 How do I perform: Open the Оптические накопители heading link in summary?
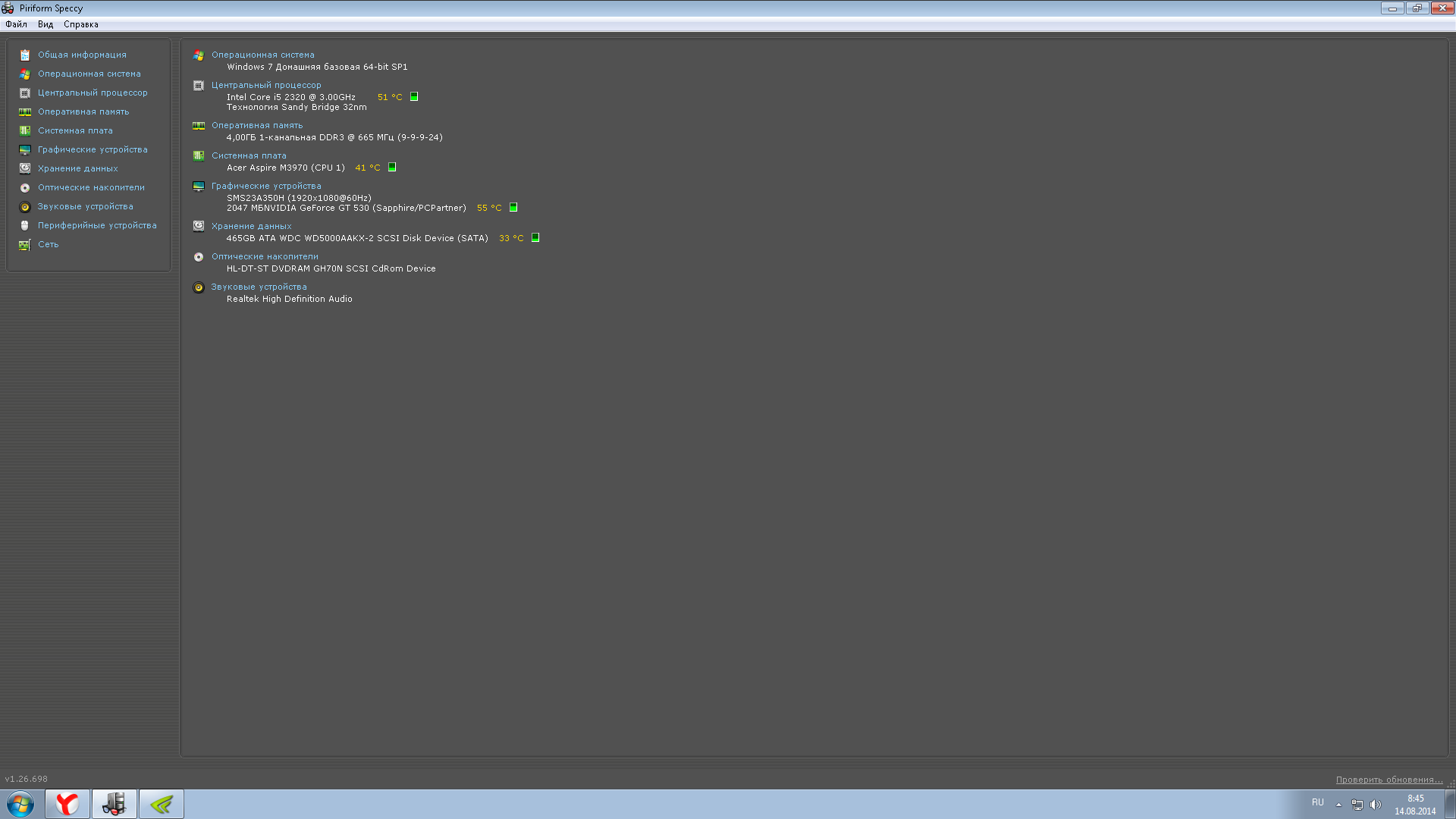tap(265, 256)
